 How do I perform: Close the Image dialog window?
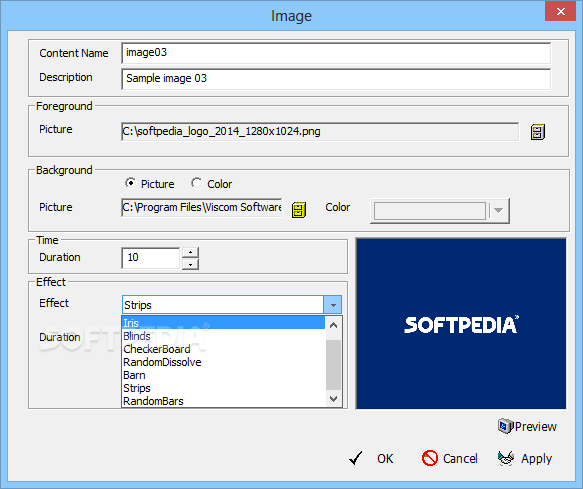pyautogui.click(x=560, y=11)
